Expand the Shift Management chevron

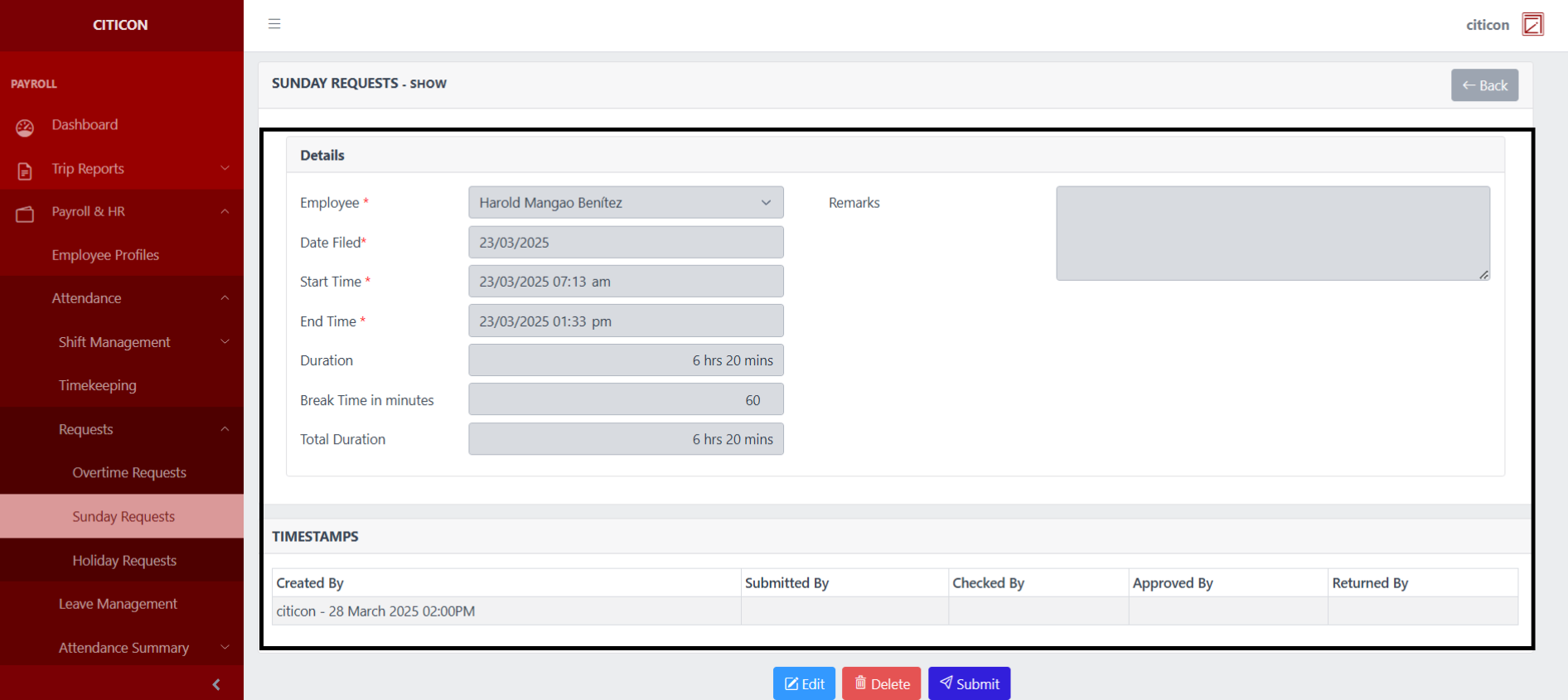point(225,342)
